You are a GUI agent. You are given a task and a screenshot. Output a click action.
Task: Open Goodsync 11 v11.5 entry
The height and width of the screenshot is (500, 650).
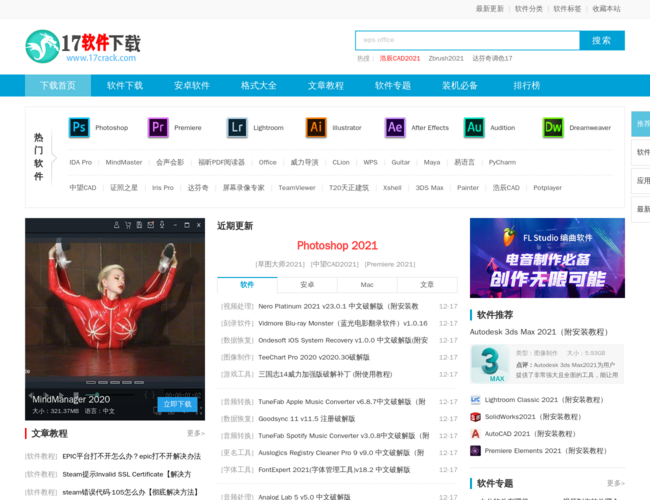[307, 419]
